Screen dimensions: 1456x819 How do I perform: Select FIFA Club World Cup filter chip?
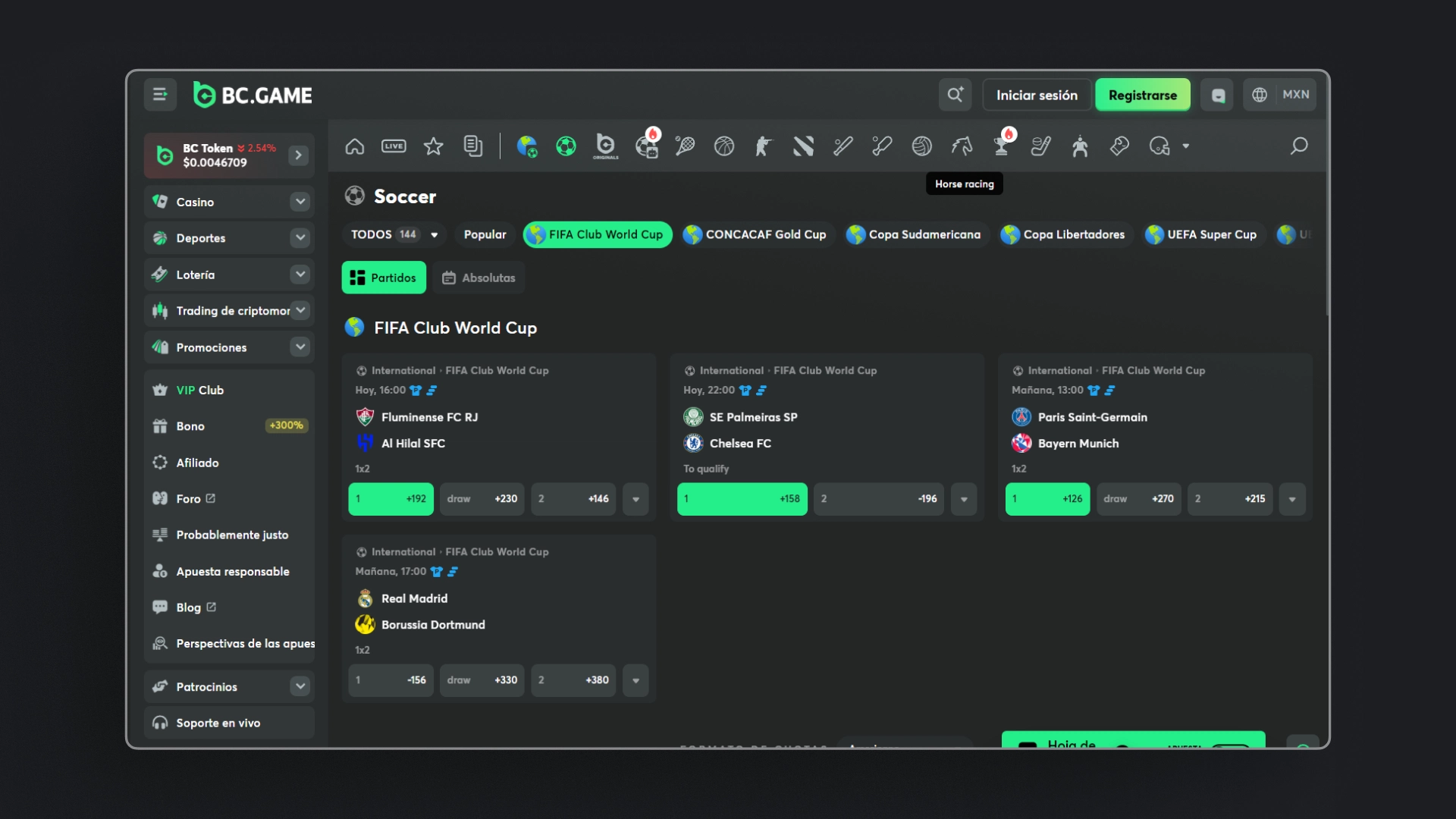(598, 235)
